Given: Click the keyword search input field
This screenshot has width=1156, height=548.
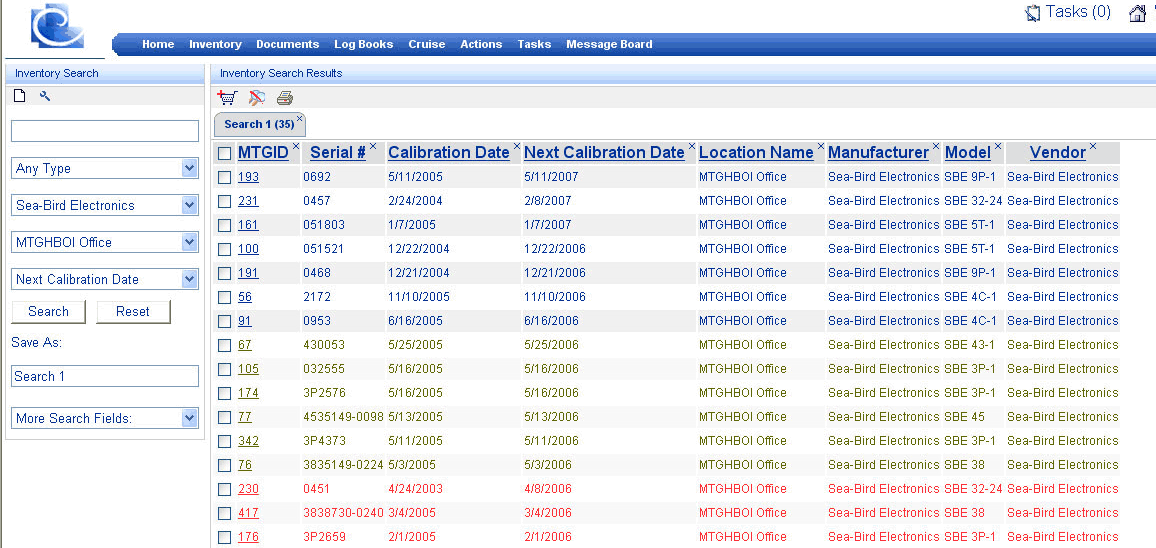Looking at the screenshot, I should coord(105,131).
